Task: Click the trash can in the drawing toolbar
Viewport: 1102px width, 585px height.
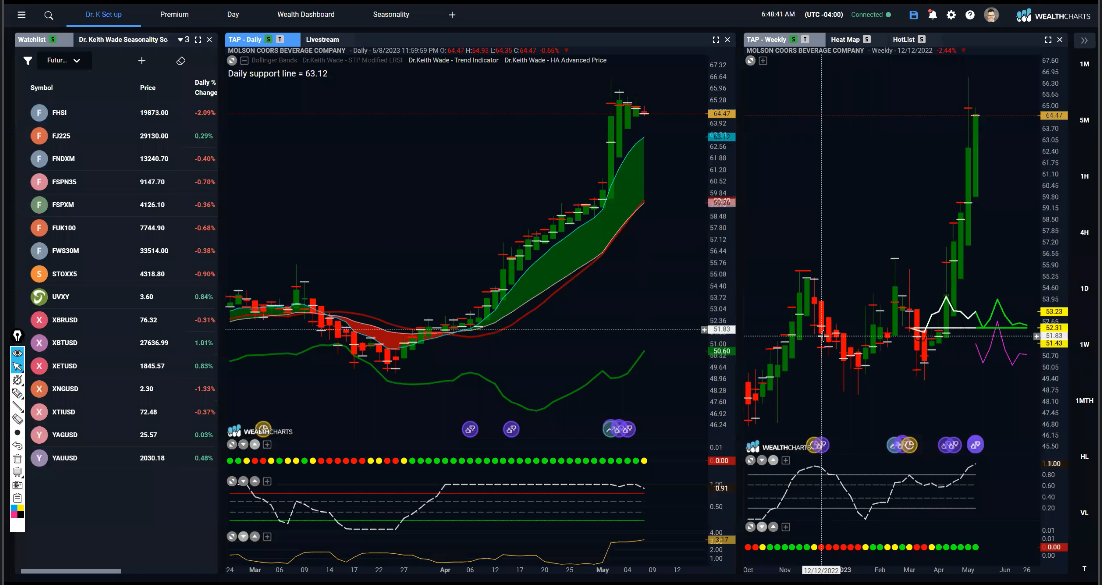Action: point(18,458)
